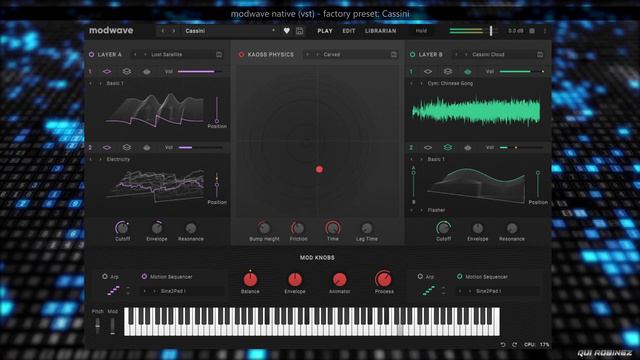Select A/B blend mode for Layer A oscillator 1
This screenshot has height=360, width=640.
(x=127, y=71)
